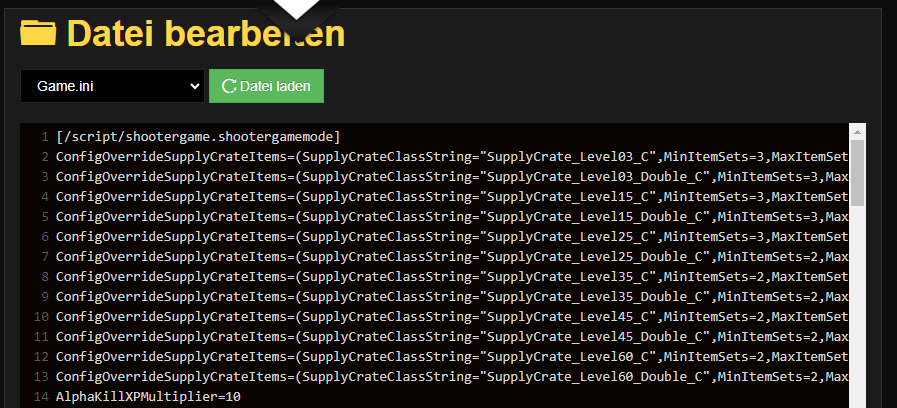Click the refresh icon in Datei laden button
The height and width of the screenshot is (408, 897).
[229, 86]
